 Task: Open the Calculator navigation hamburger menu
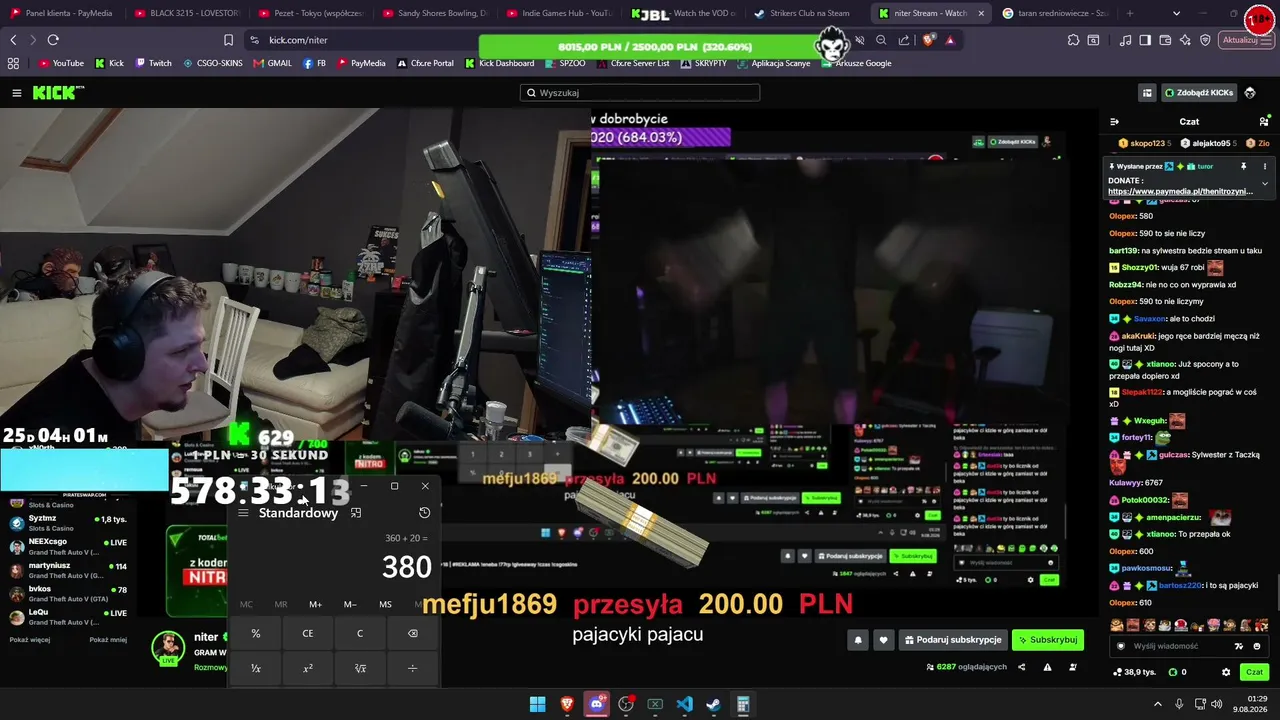click(243, 513)
